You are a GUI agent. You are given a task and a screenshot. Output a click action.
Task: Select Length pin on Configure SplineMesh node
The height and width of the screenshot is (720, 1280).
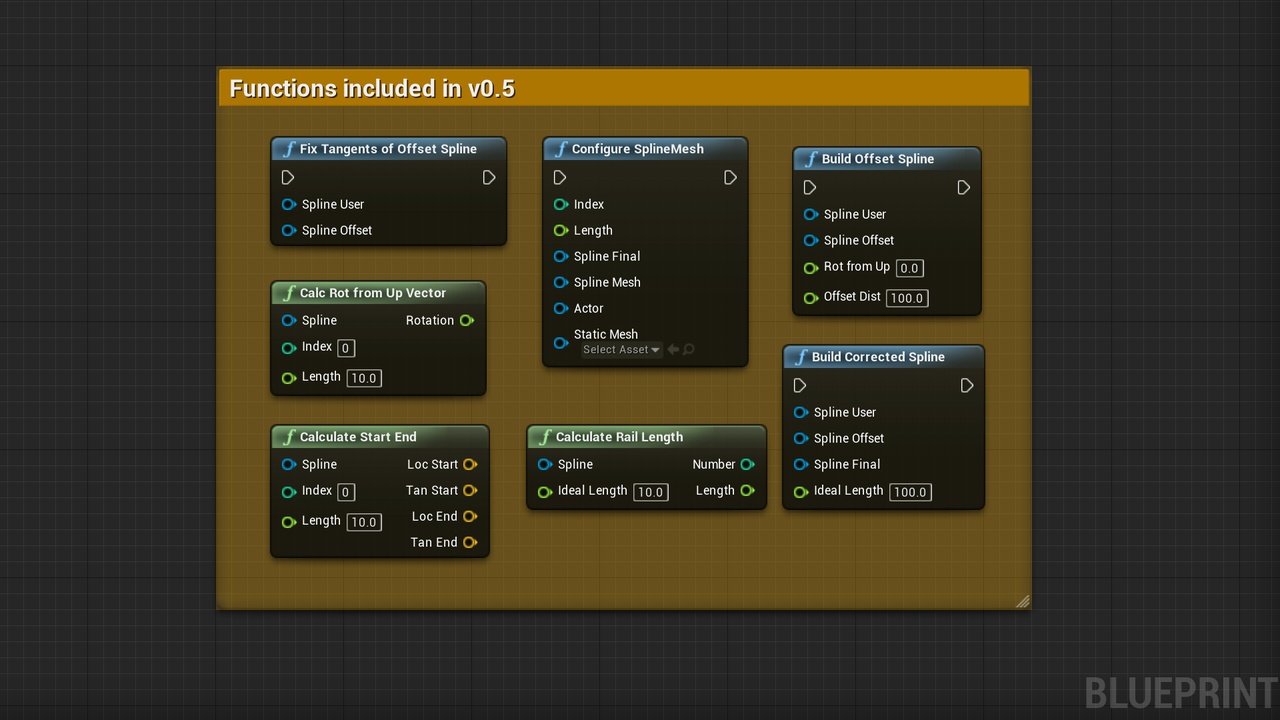561,230
